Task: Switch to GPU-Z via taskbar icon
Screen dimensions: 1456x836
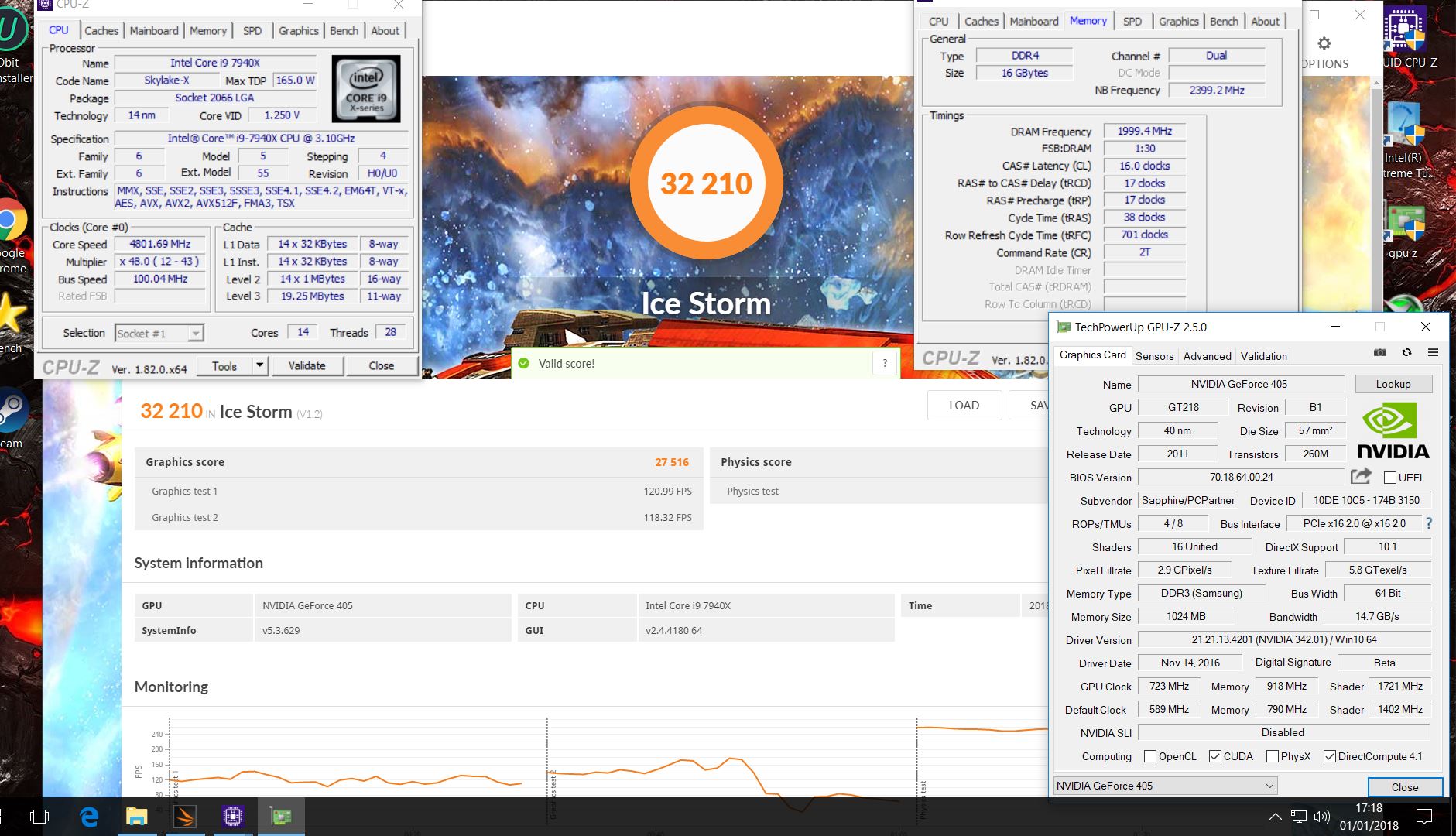Action: click(x=280, y=817)
